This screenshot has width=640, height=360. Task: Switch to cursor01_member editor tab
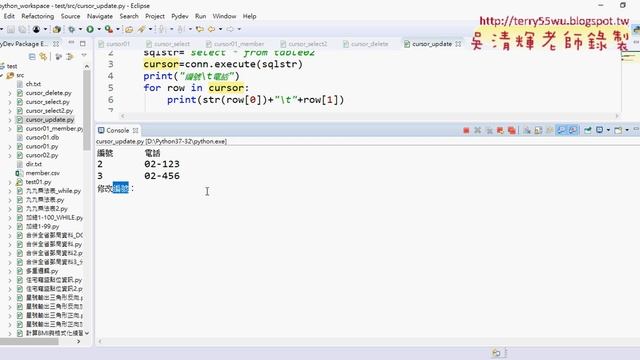(235, 44)
